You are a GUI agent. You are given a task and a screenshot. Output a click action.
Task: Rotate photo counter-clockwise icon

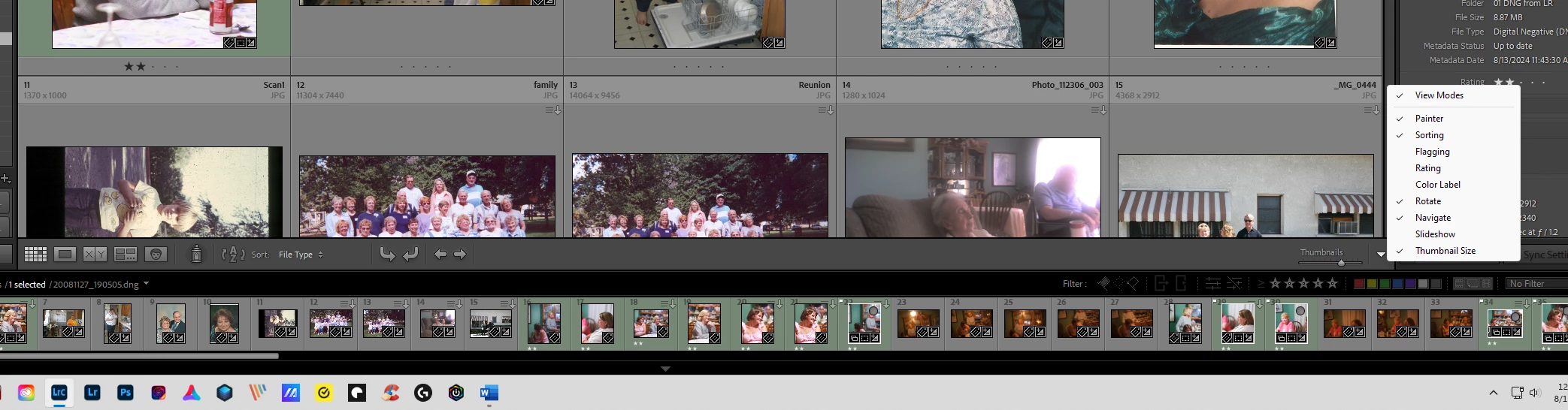[x=387, y=255]
